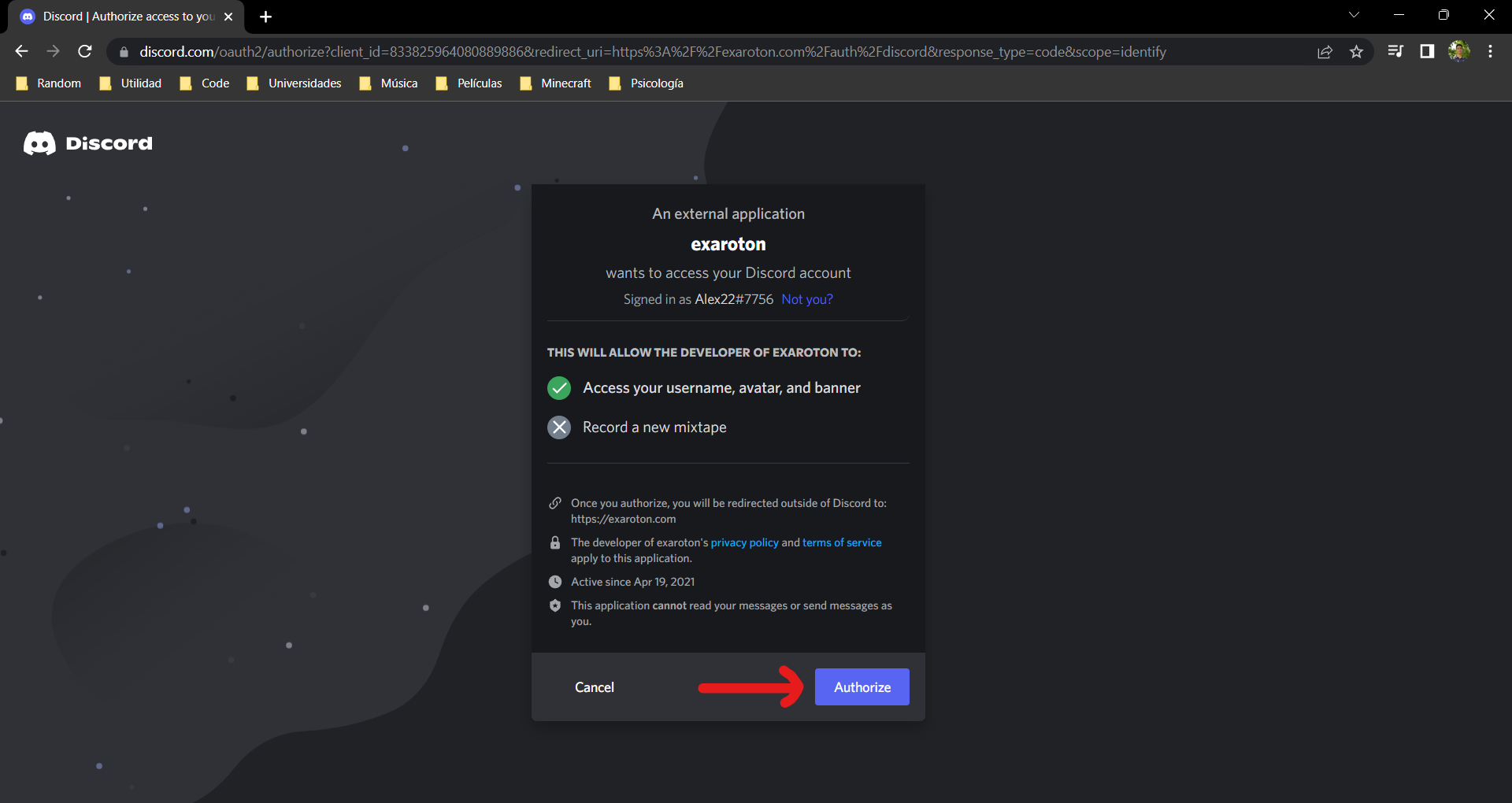The height and width of the screenshot is (803, 1512).
Task: Click the "Record a new mixtape" text
Action: [x=654, y=427]
